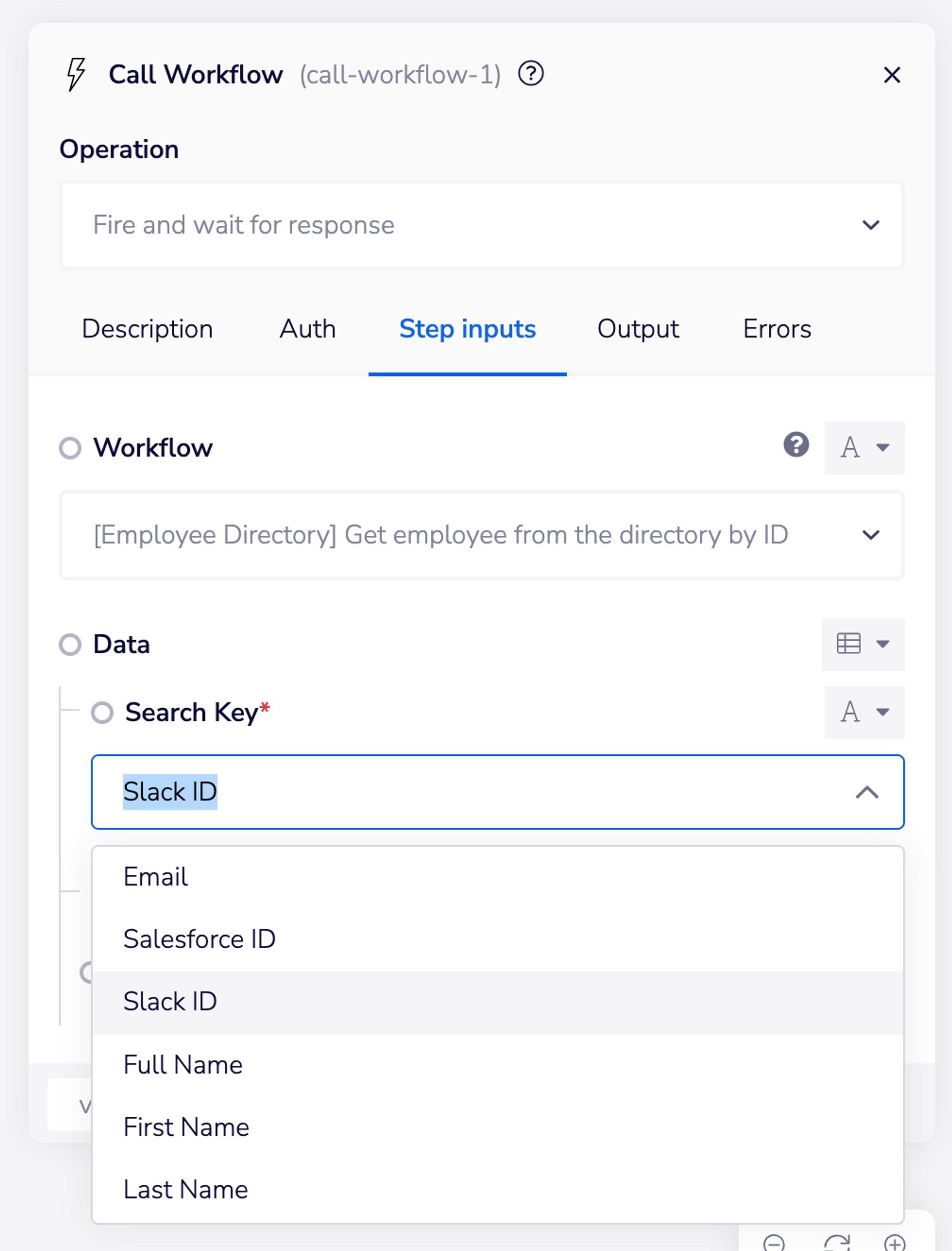
Task: Choose Email from the list
Action: pos(156,877)
